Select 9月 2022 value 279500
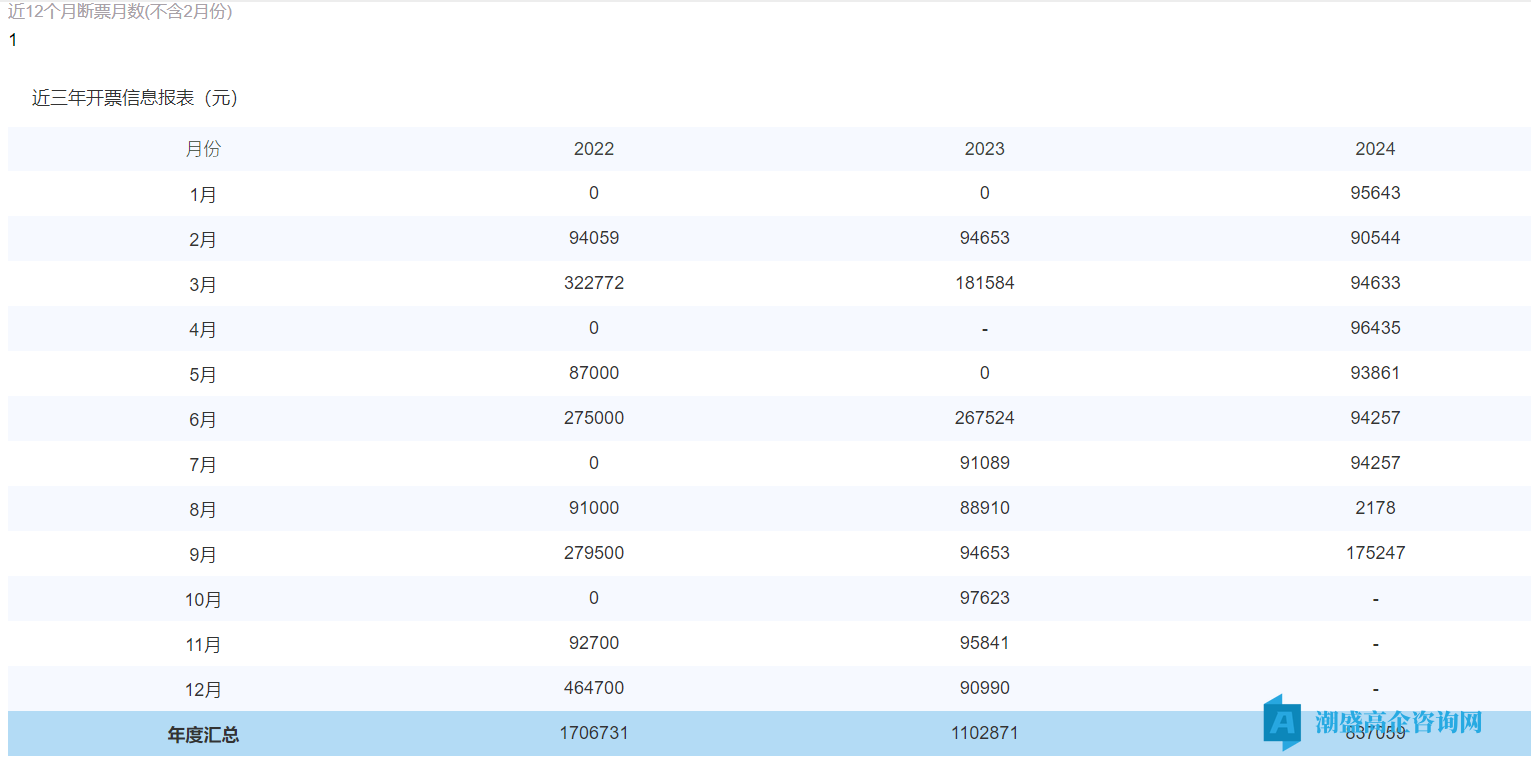 (594, 553)
